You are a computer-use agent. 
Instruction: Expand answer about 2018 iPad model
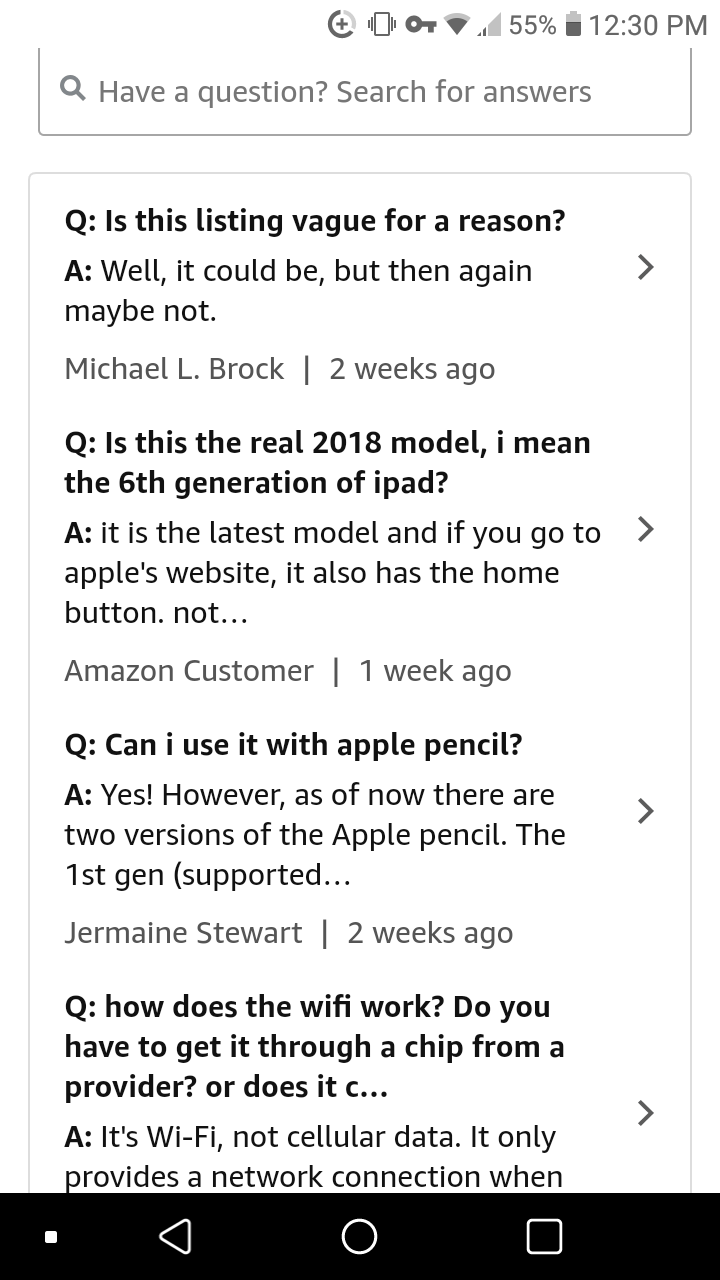[646, 528]
